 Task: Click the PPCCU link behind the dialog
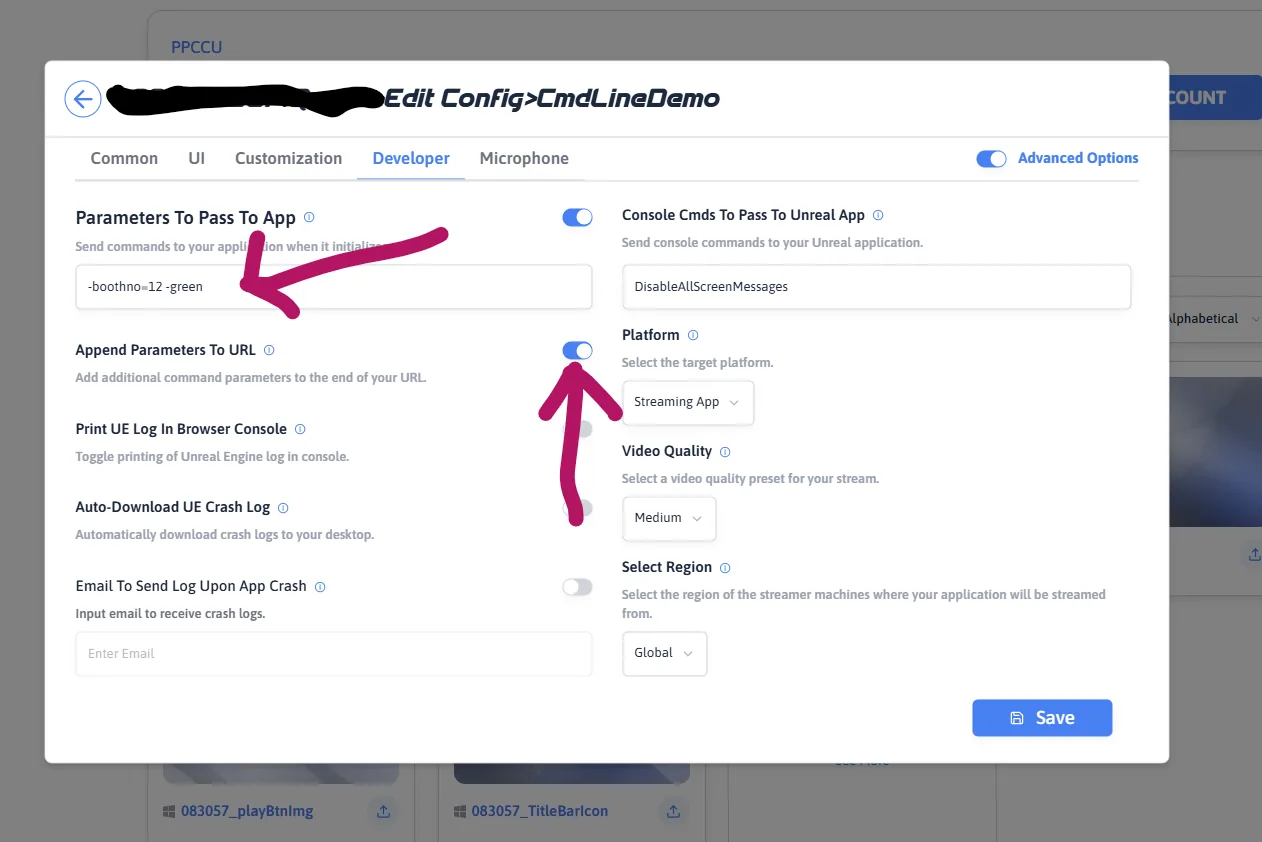click(x=197, y=47)
